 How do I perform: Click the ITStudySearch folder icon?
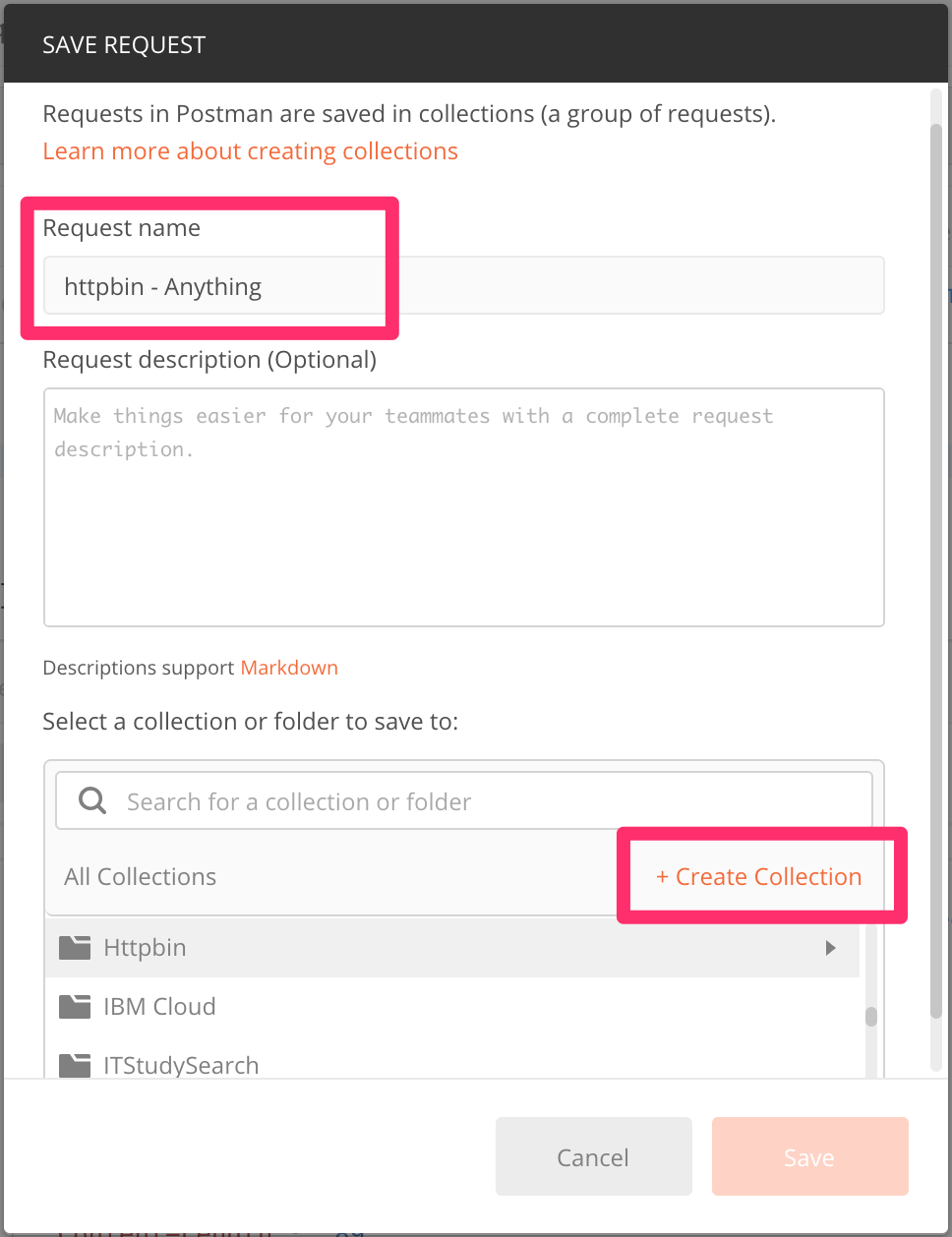[75, 1066]
